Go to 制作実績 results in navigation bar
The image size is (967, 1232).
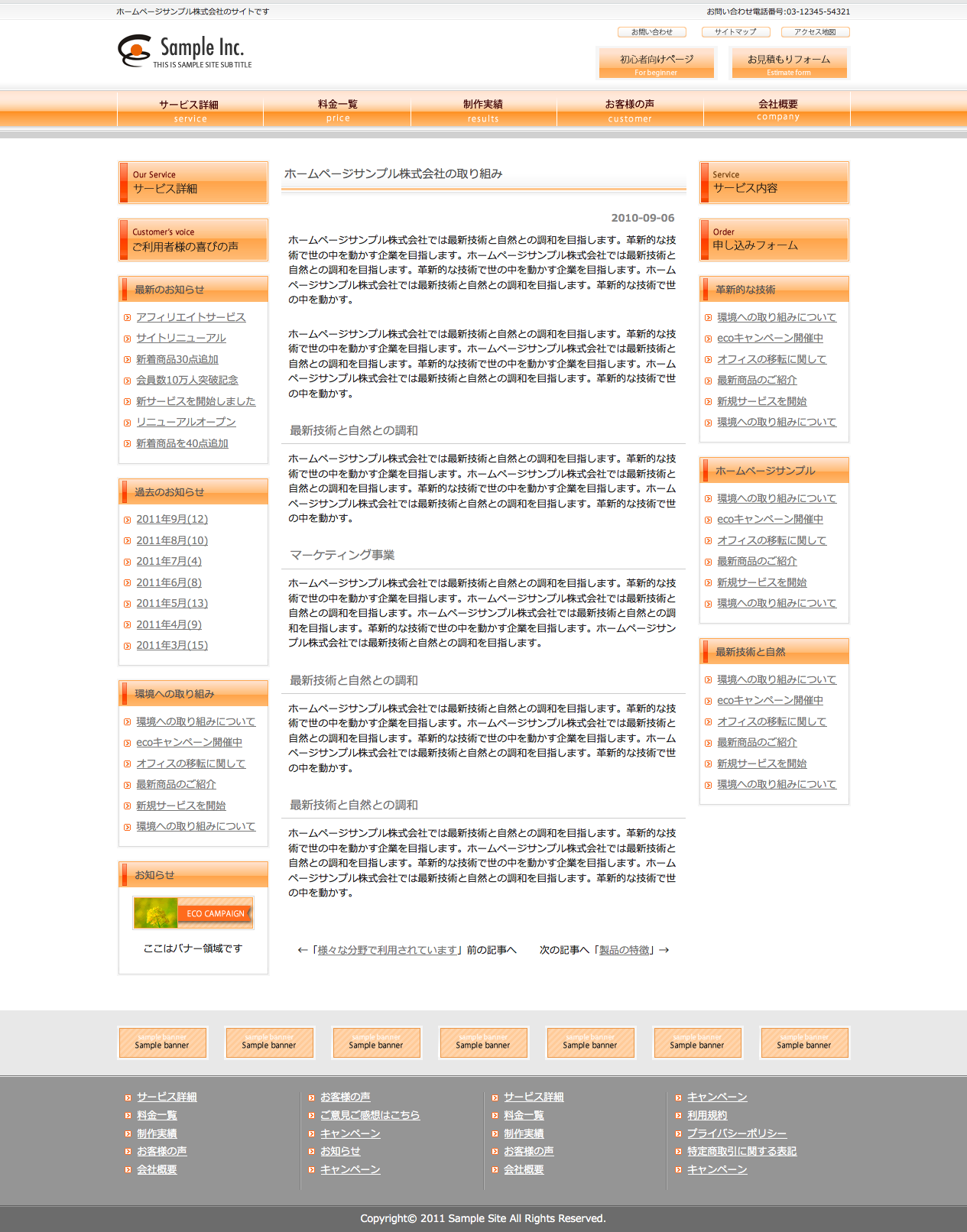pos(483,109)
